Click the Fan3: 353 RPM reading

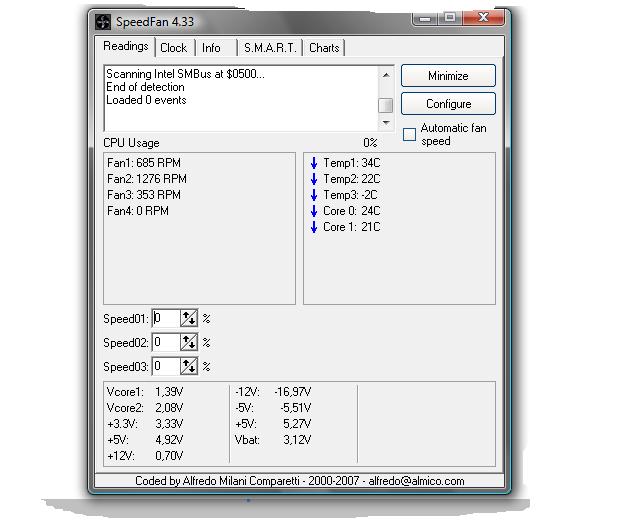pos(144,195)
